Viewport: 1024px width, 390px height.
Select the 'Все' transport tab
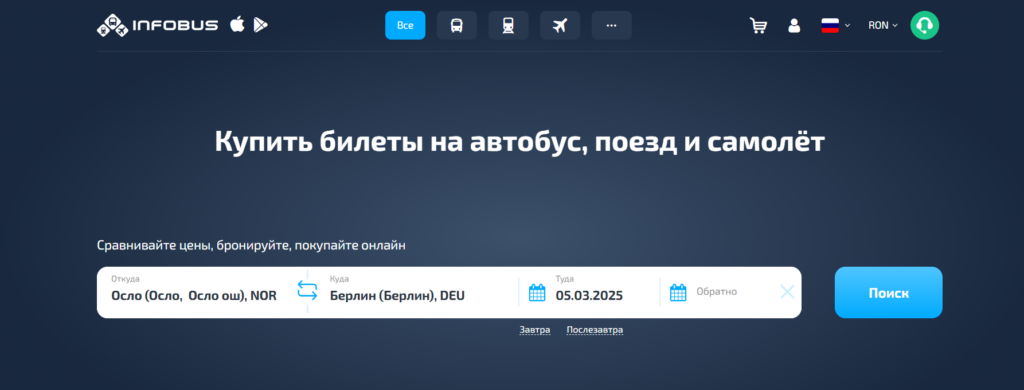pos(405,25)
